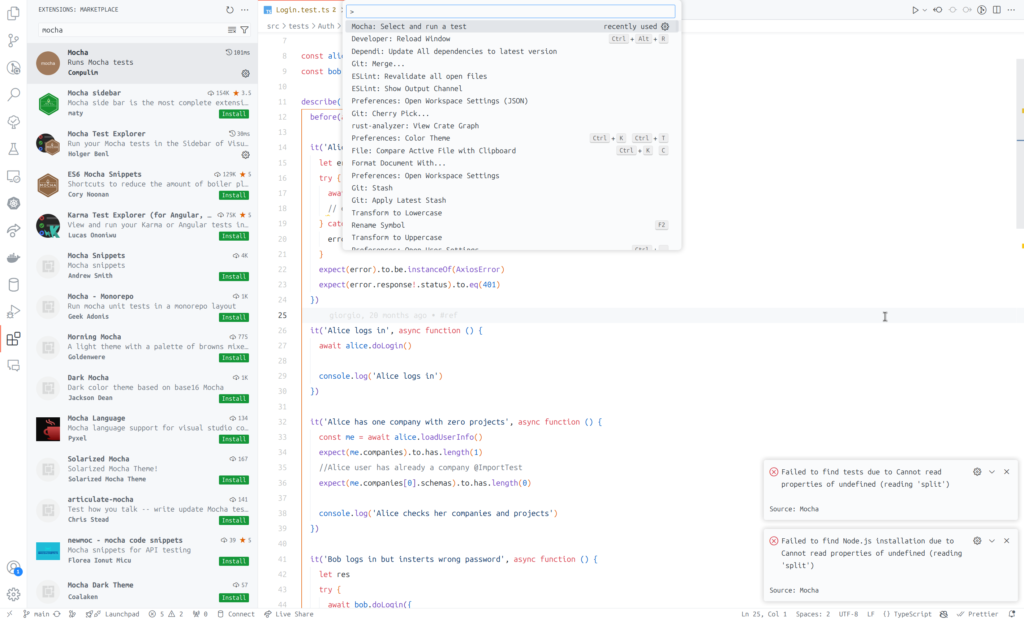This screenshot has width=1024, height=620.
Task: Choose 'Preferences: Color Theme' command
Action: [x=400, y=138]
